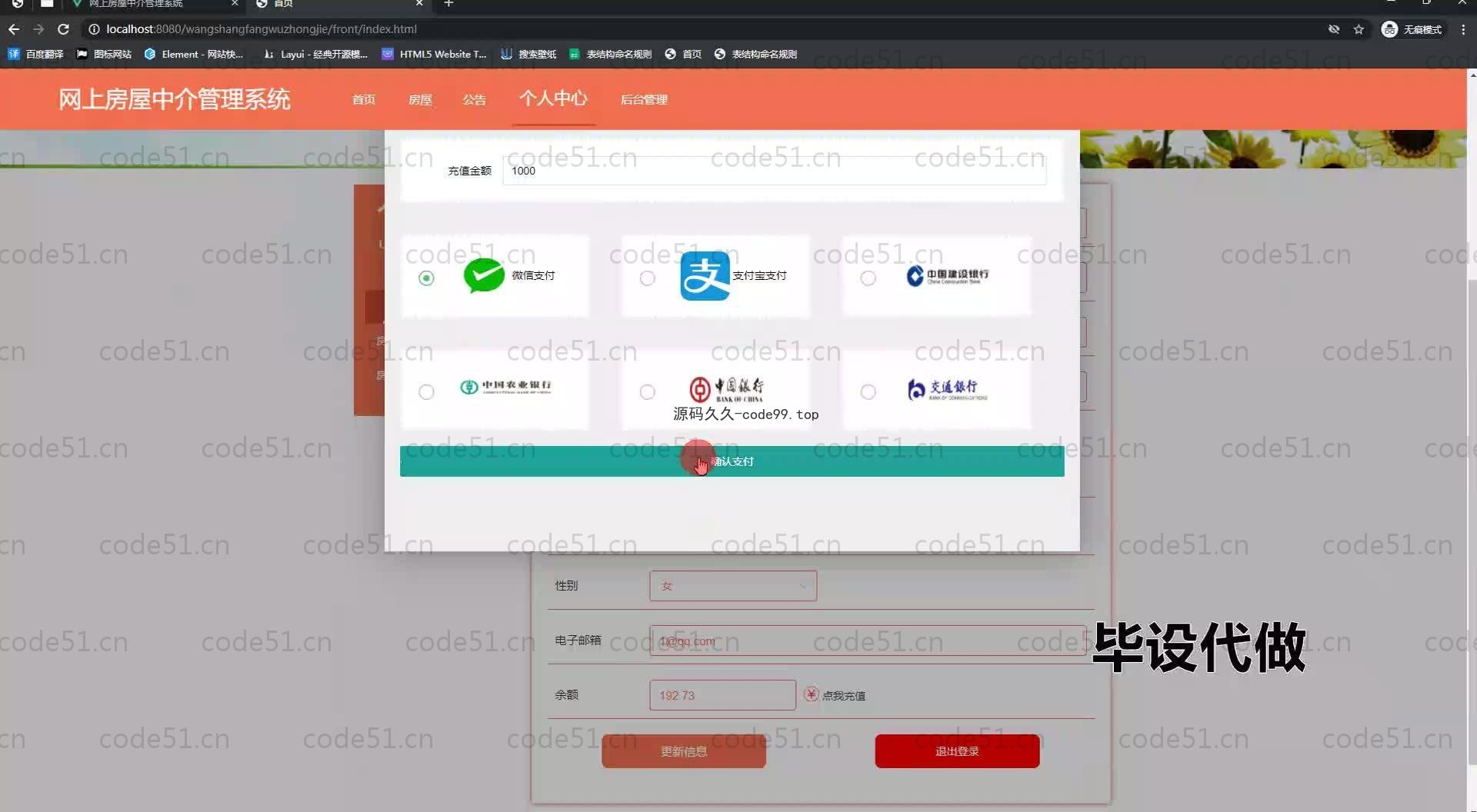Focus the 充值金额 recharge amount field
The width and height of the screenshot is (1477, 812).
pyautogui.click(x=775, y=171)
